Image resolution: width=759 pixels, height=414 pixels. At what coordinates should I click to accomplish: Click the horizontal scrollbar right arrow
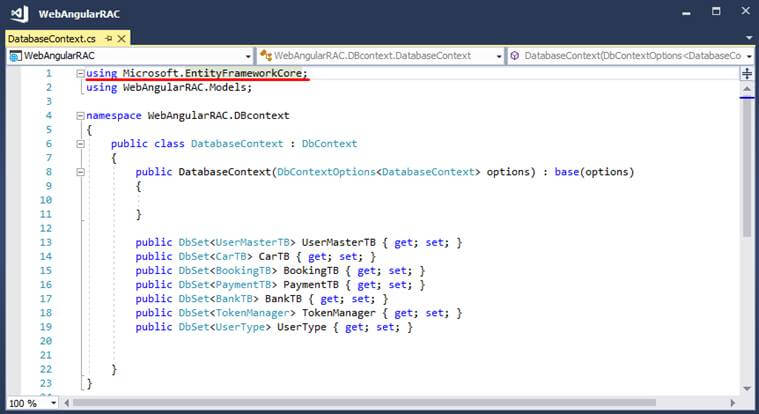click(x=733, y=403)
